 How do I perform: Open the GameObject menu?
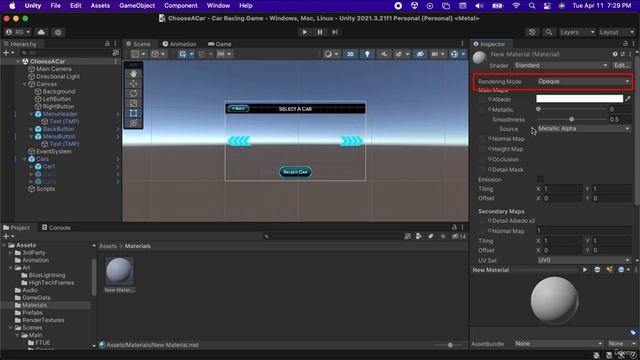pyautogui.click(x=137, y=6)
